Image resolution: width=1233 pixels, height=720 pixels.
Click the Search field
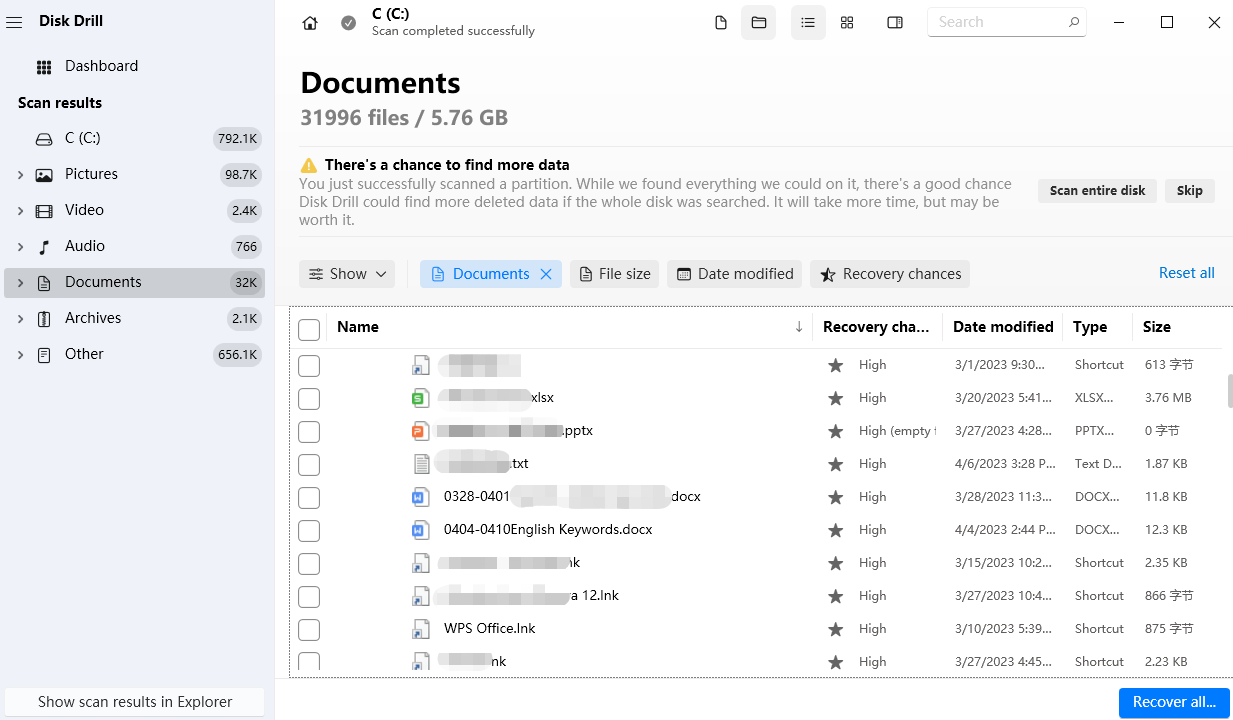(x=1000, y=21)
